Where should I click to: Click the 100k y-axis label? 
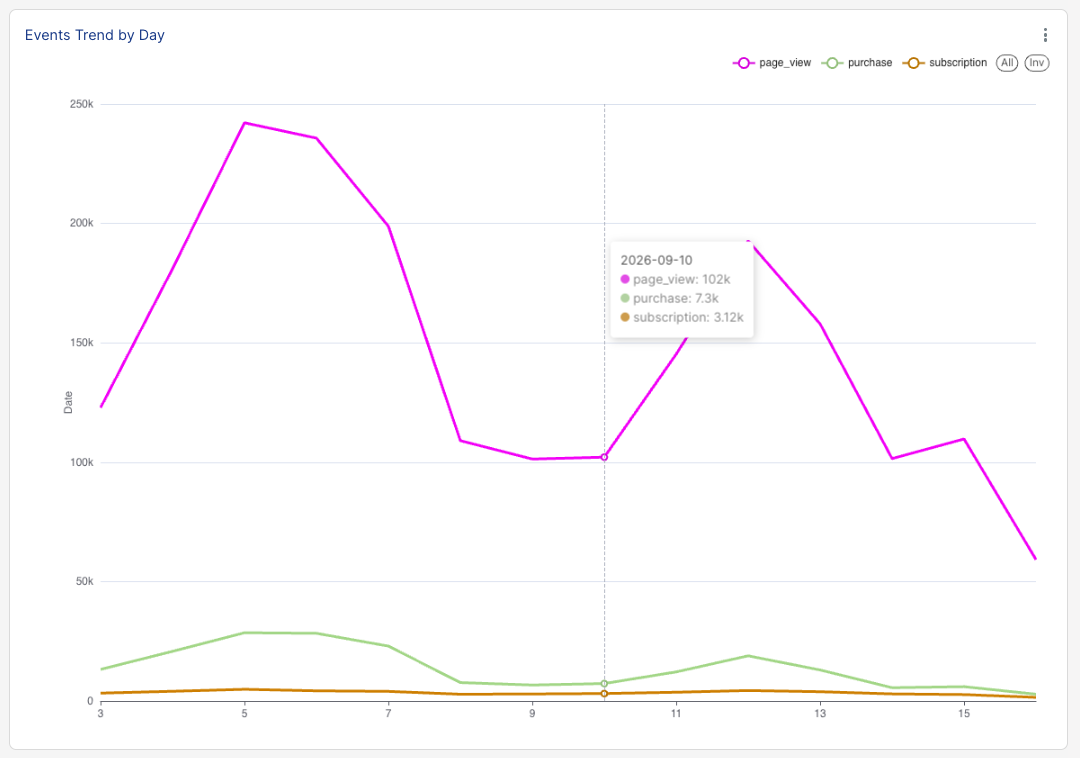coord(81,462)
